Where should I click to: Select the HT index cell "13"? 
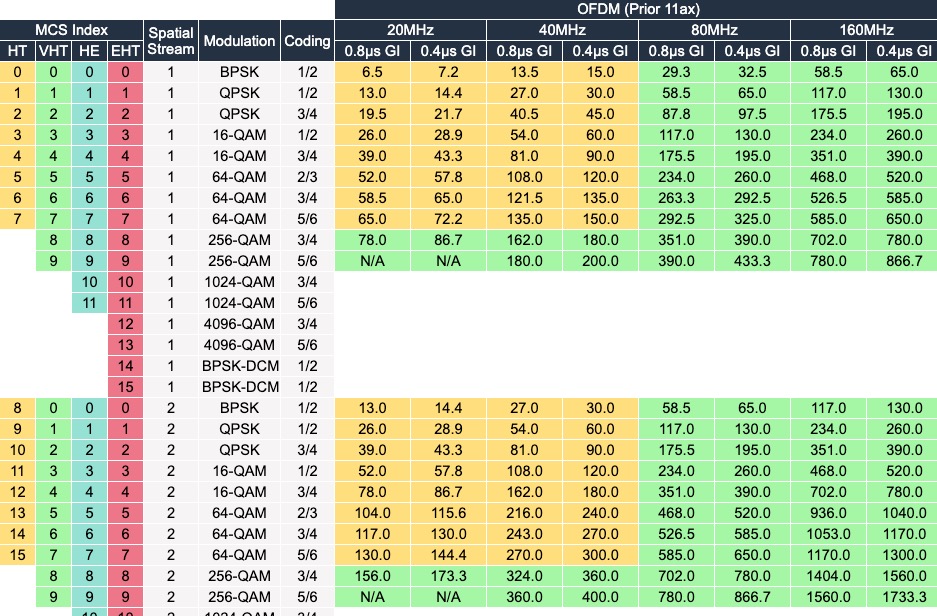tap(17, 513)
